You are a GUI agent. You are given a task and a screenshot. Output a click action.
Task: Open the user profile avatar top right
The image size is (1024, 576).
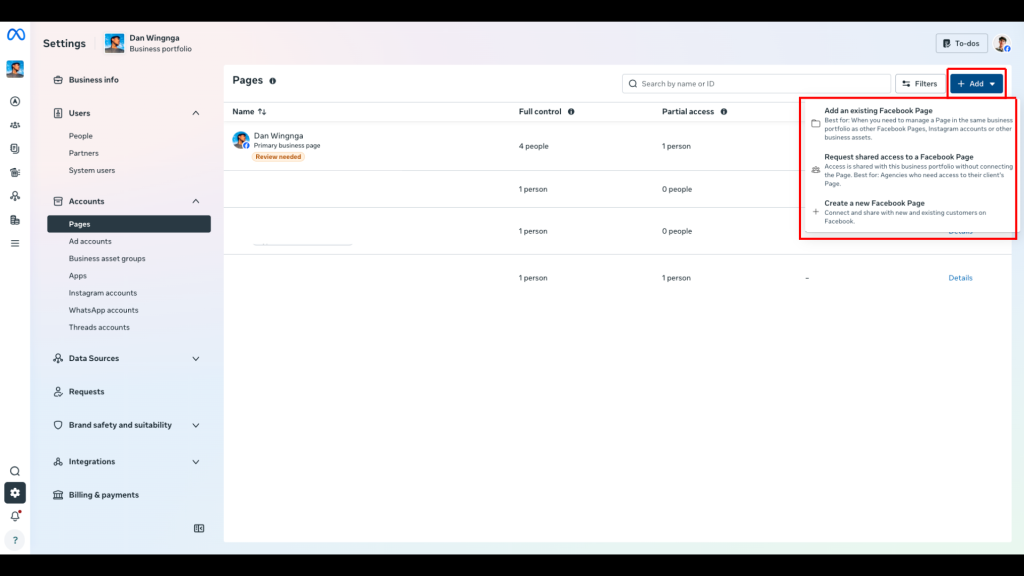[1002, 44]
